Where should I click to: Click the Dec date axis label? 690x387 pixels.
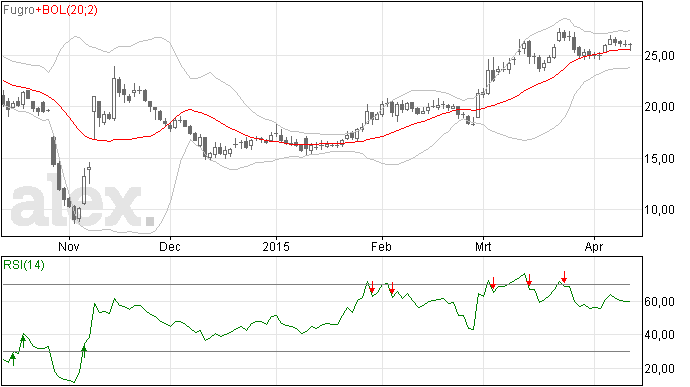point(170,247)
